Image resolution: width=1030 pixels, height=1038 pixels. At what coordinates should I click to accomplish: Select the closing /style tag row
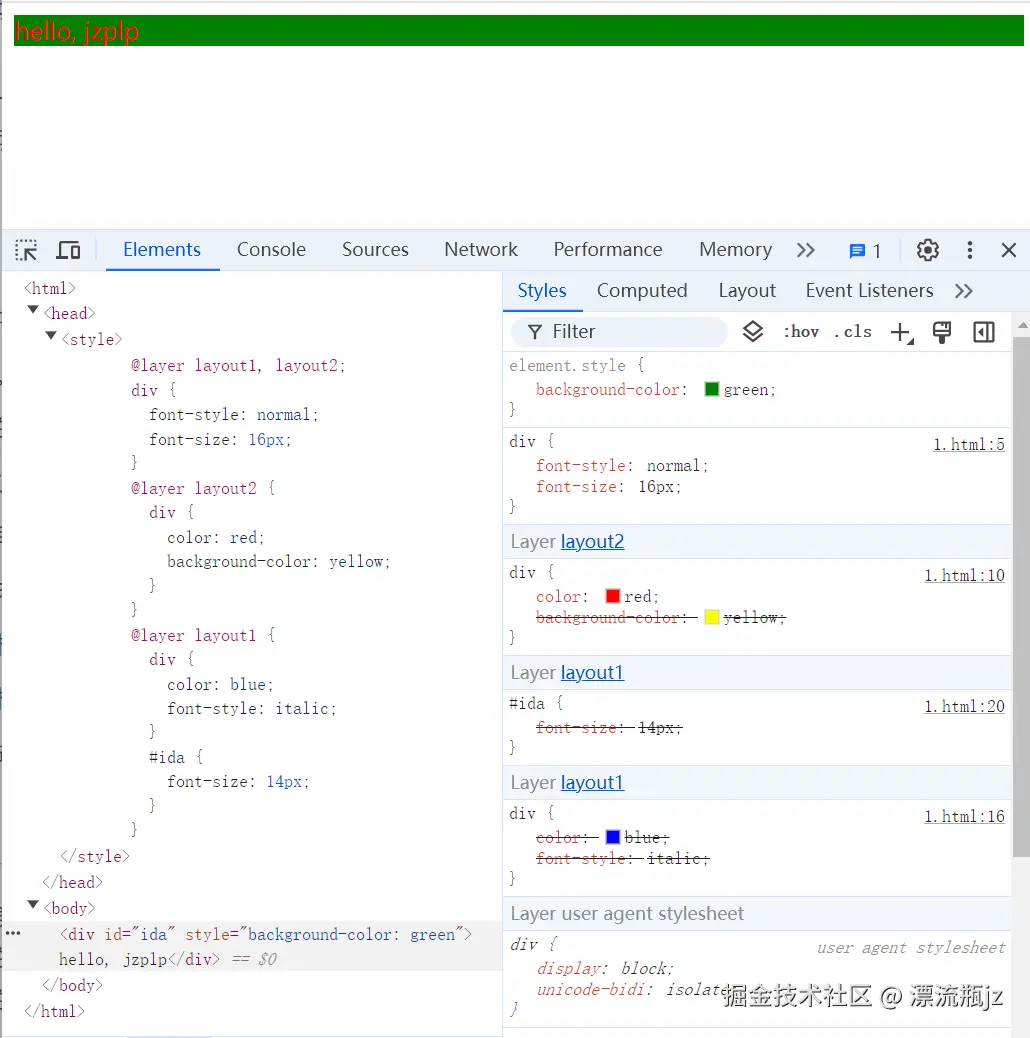(95, 856)
